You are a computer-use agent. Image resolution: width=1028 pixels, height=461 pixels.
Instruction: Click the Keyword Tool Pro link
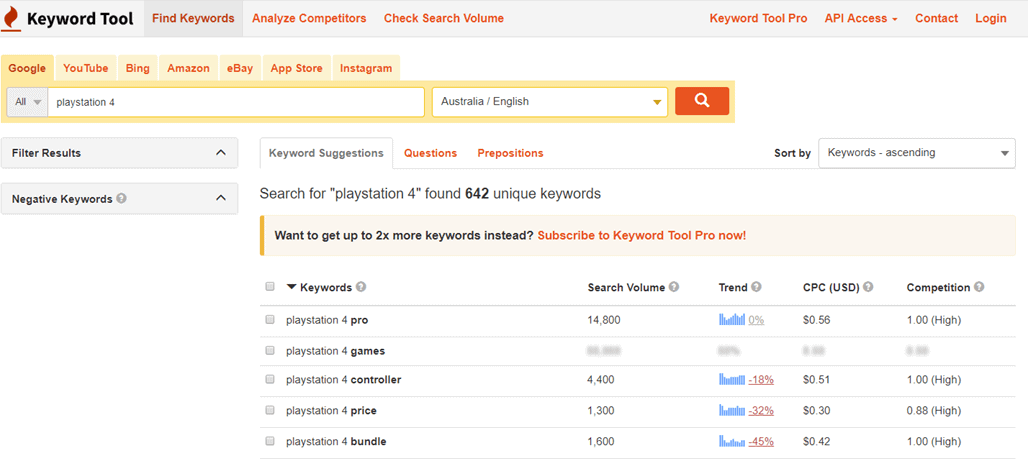(759, 18)
